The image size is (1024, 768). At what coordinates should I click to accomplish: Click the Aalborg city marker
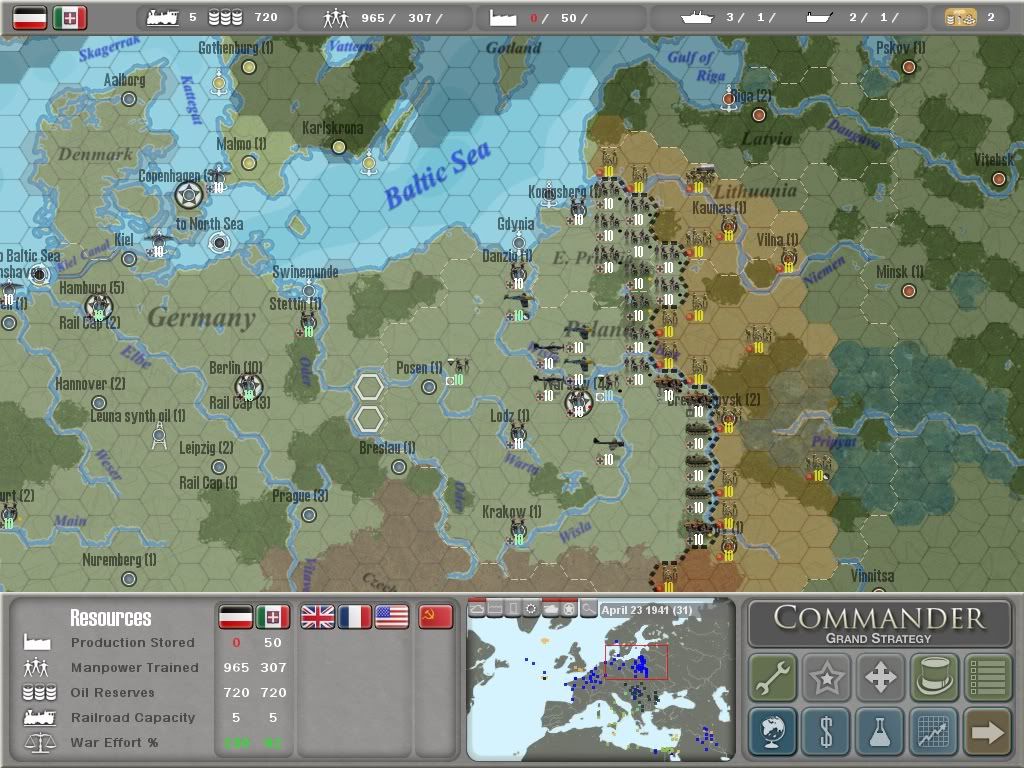(129, 99)
